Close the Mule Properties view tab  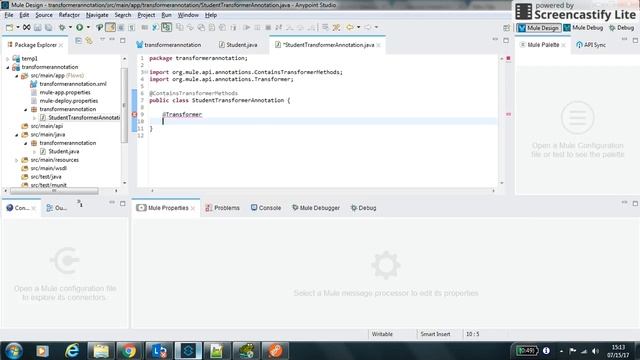[x=193, y=208]
